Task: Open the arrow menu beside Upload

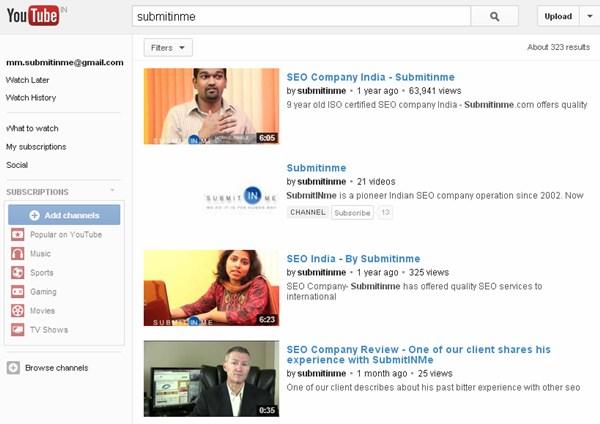Action: pos(590,16)
